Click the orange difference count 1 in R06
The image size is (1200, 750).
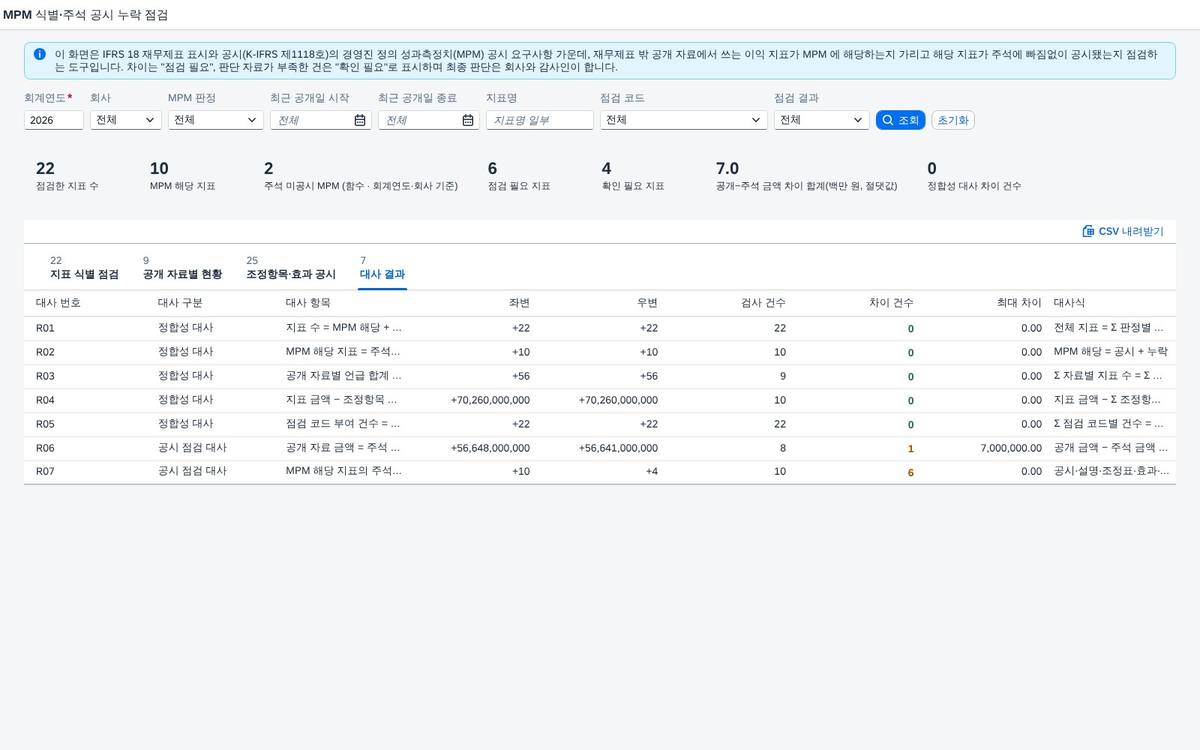click(x=911, y=448)
